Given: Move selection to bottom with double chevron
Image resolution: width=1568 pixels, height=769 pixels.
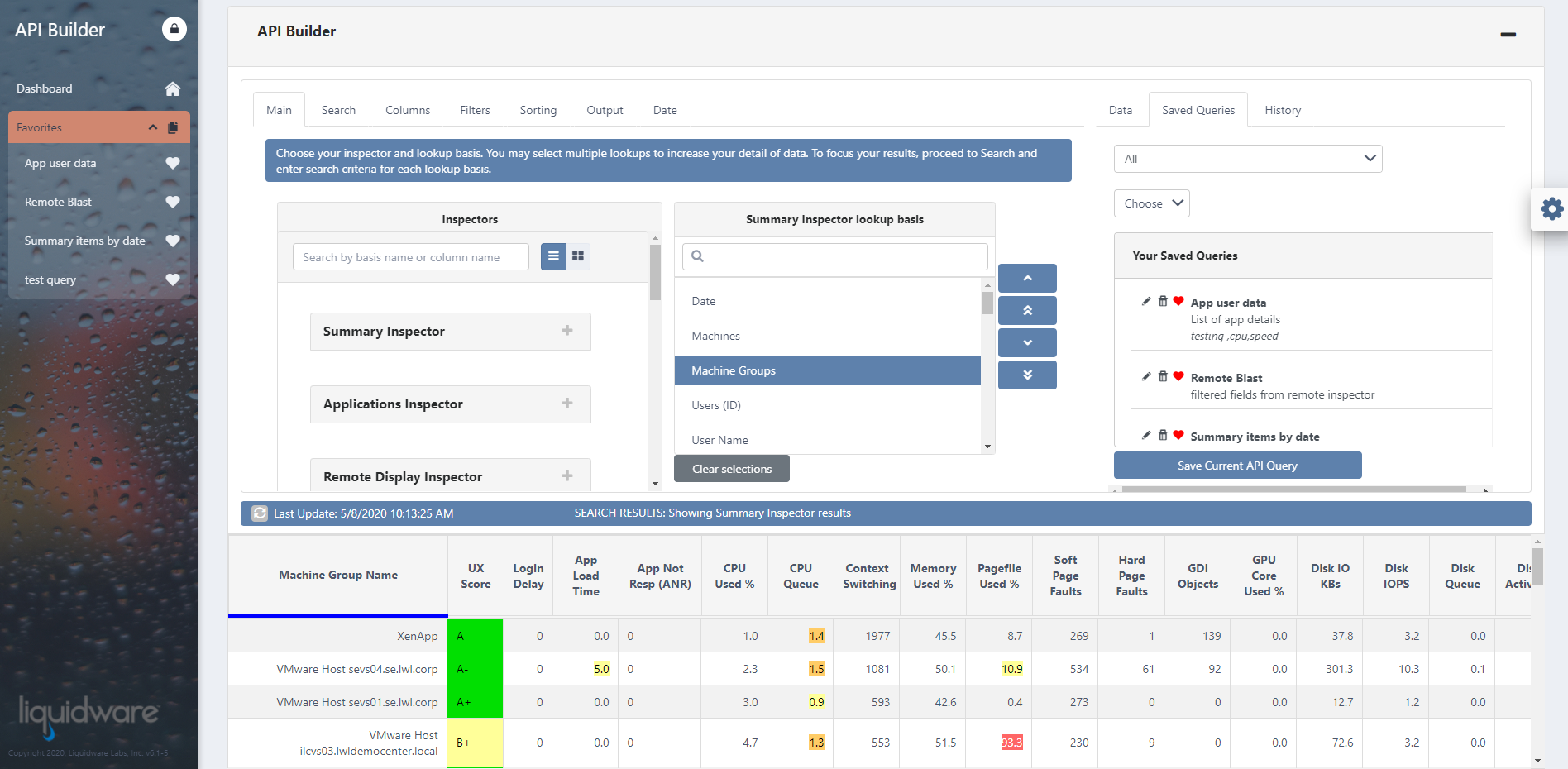Looking at the screenshot, I should coord(1027,375).
